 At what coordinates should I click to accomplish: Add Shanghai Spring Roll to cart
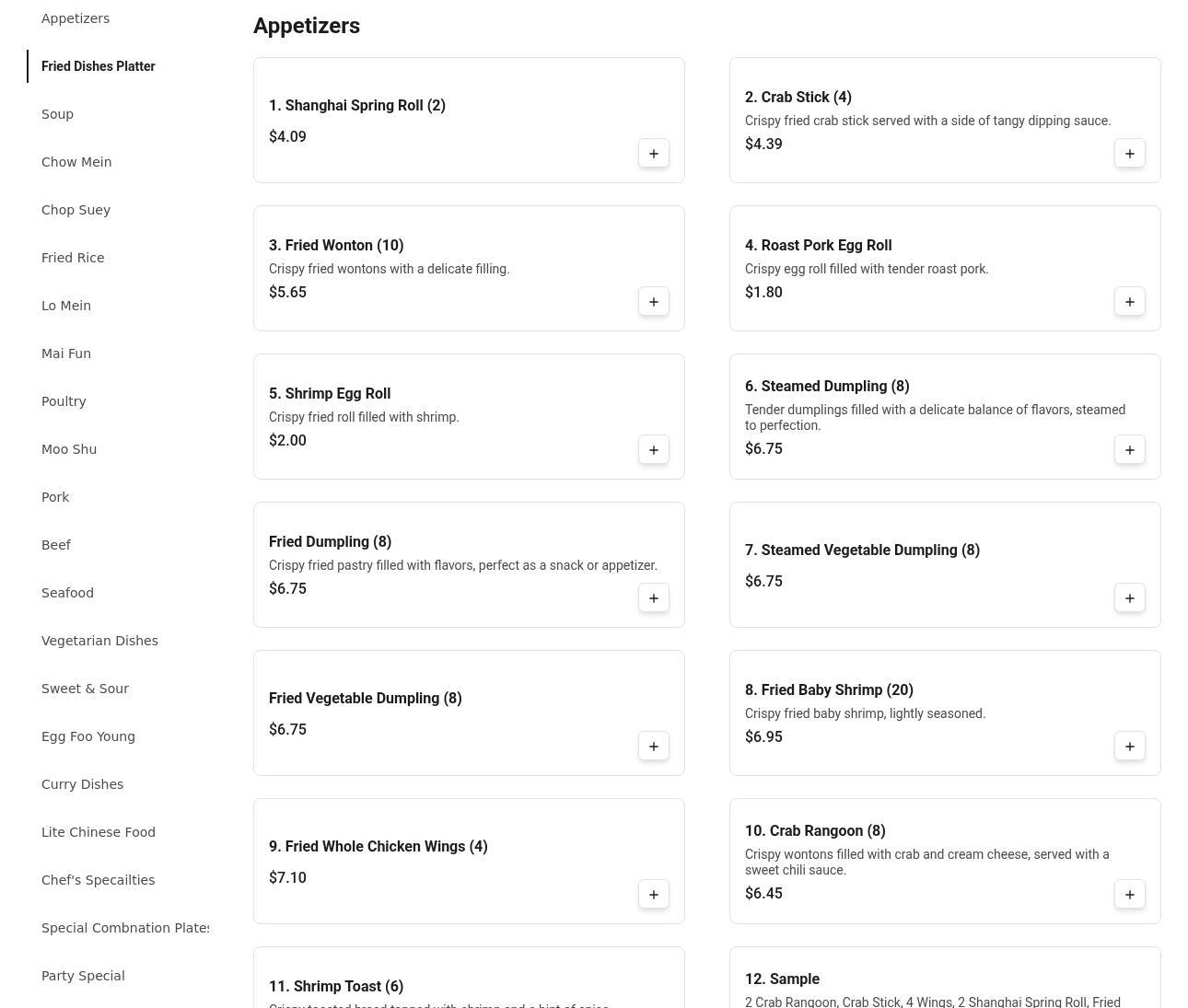click(653, 154)
